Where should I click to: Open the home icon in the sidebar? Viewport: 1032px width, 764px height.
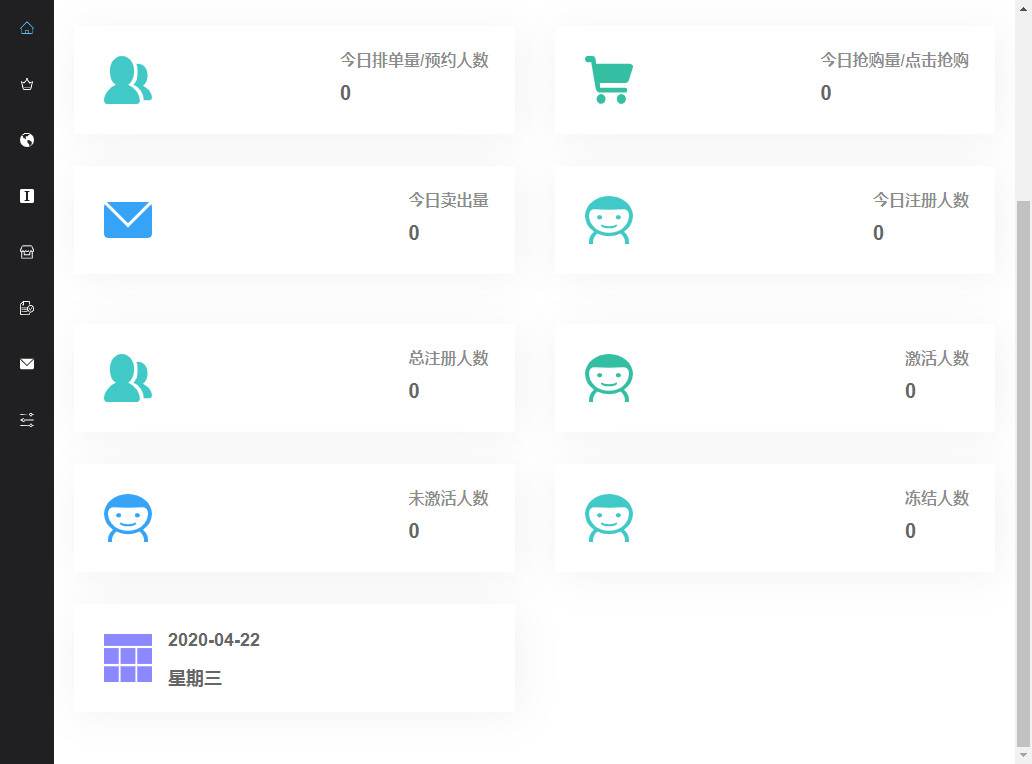coord(27,28)
